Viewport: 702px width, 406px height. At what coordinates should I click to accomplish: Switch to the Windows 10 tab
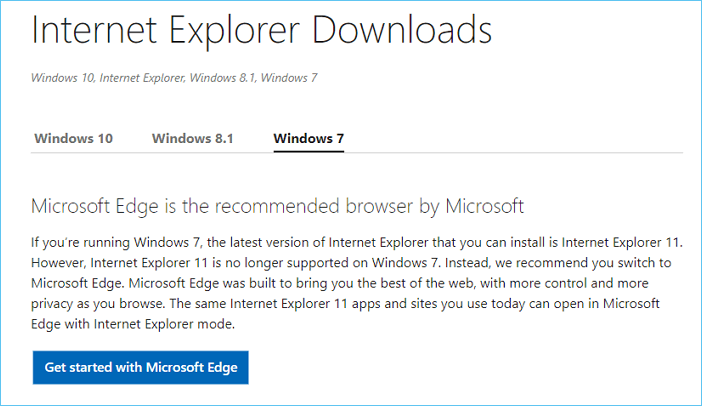pyautogui.click(x=73, y=138)
